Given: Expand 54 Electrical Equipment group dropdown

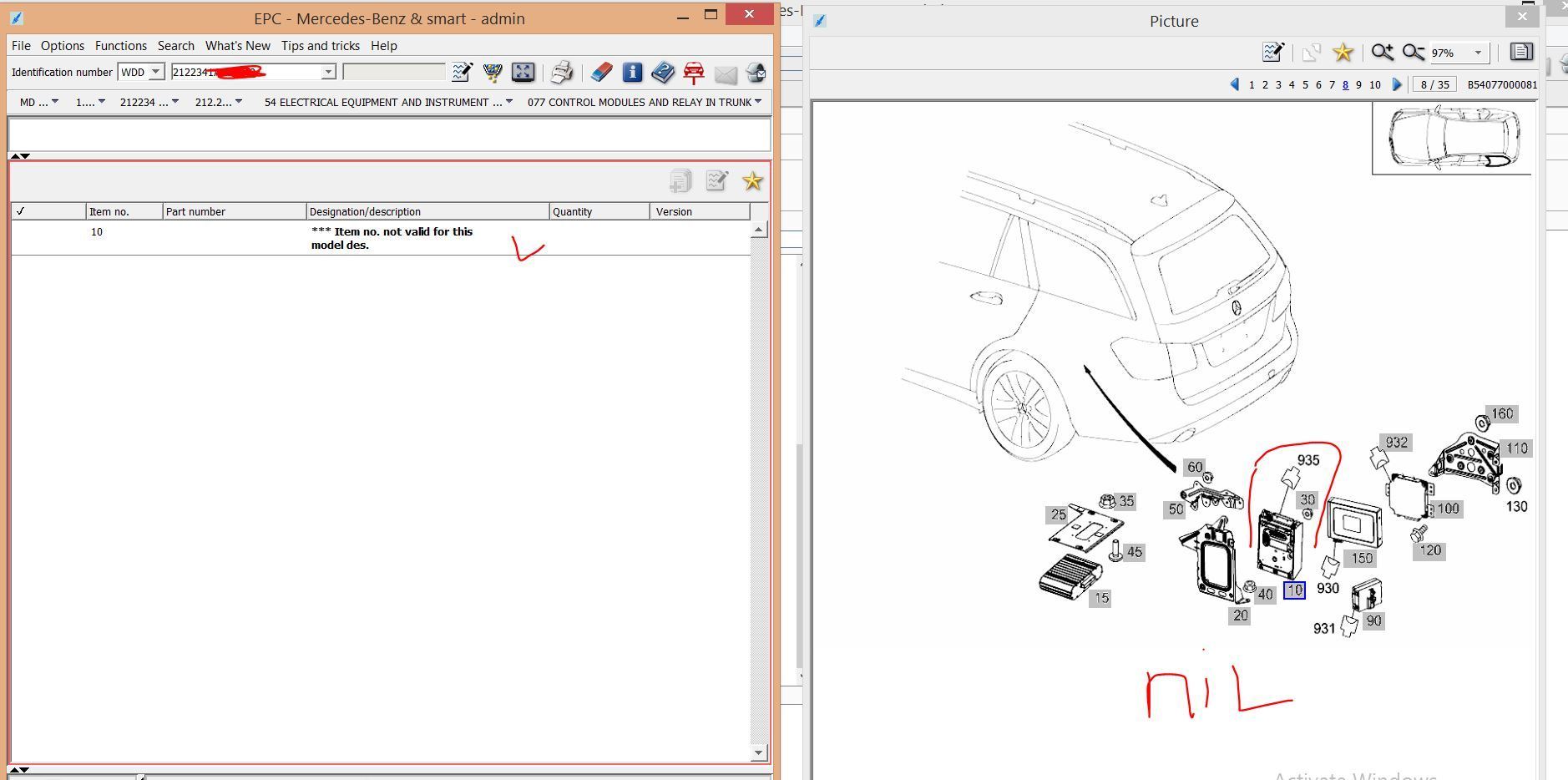Looking at the screenshot, I should point(508,102).
